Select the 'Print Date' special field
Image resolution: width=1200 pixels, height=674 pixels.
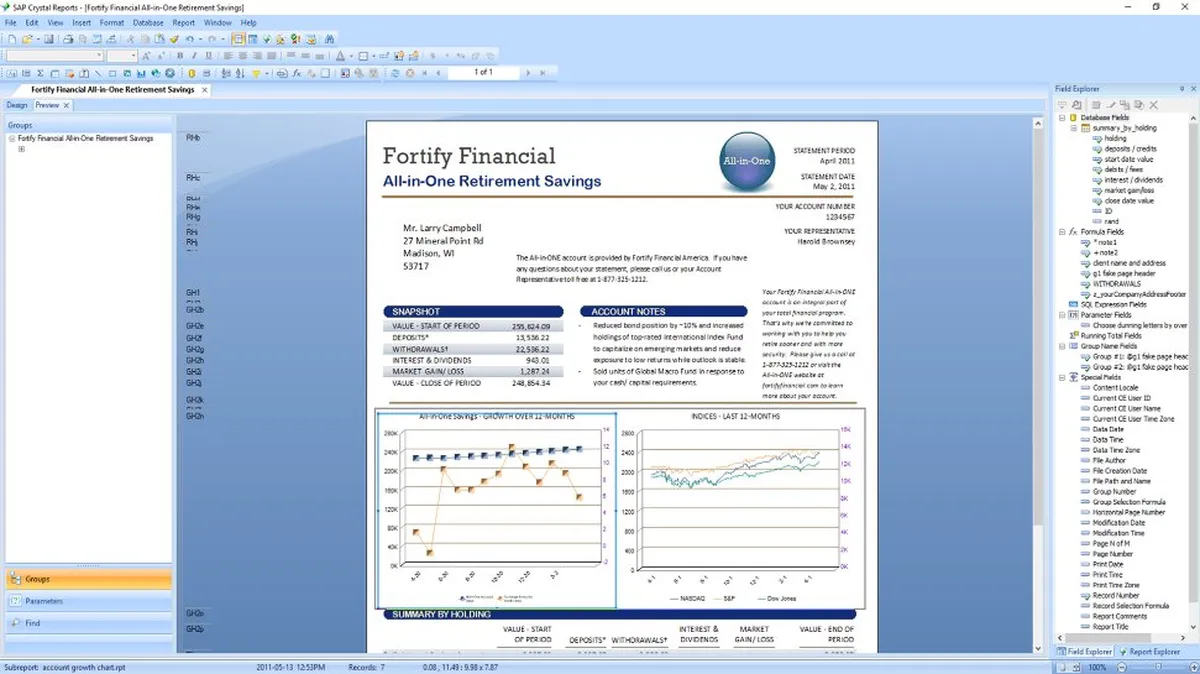(1107, 564)
